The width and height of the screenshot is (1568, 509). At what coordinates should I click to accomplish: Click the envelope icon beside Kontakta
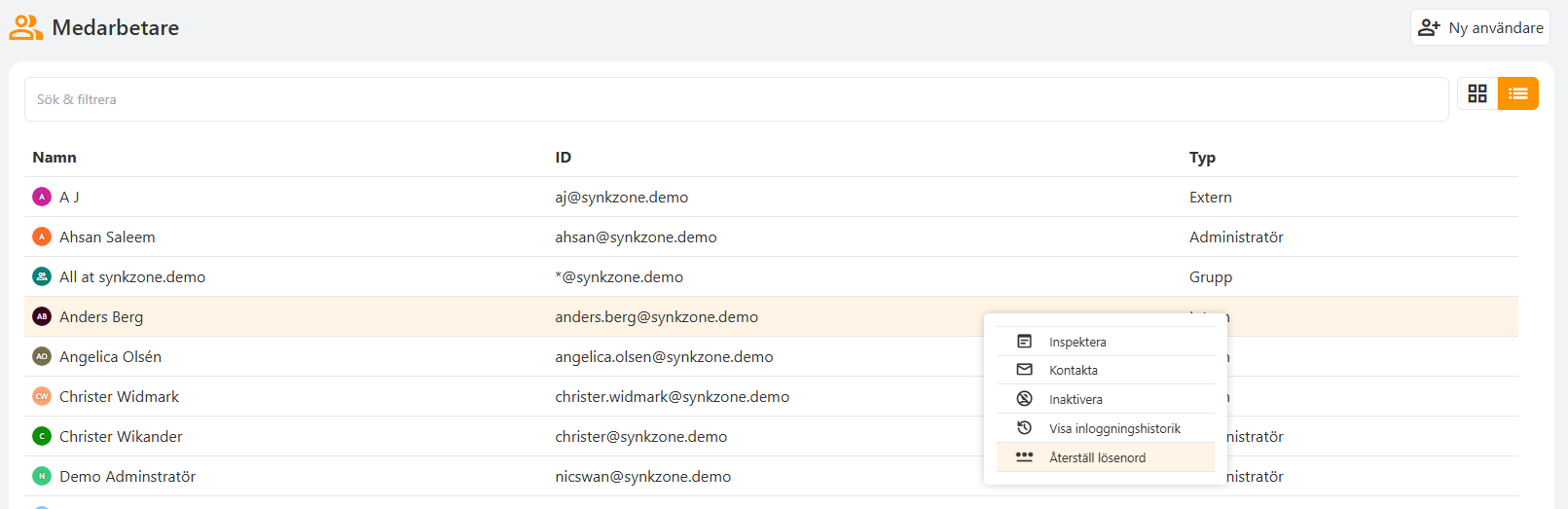click(x=1024, y=370)
